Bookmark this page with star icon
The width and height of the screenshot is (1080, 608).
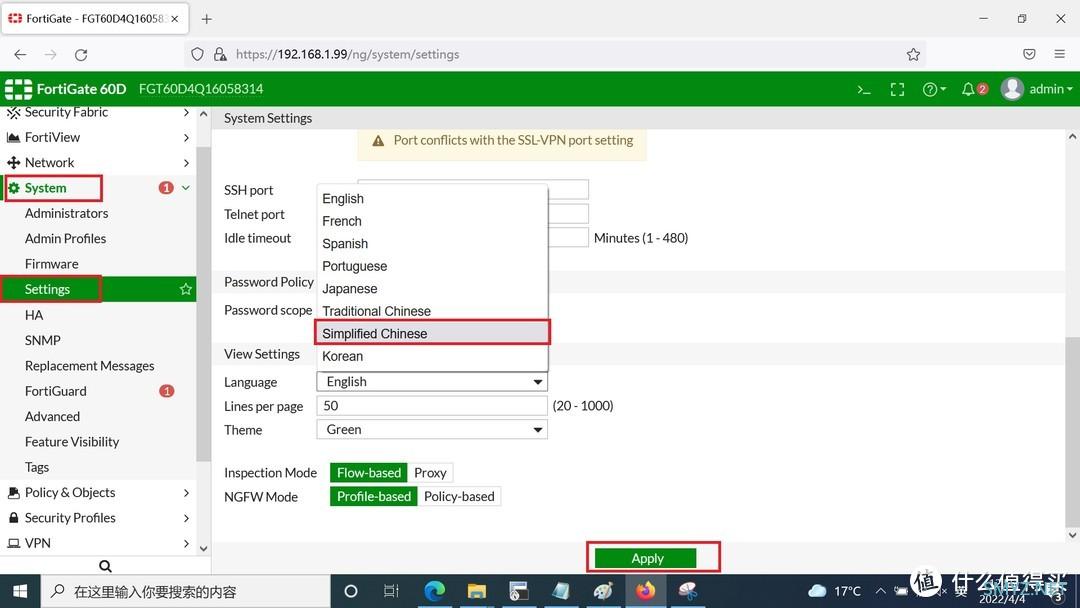913,55
